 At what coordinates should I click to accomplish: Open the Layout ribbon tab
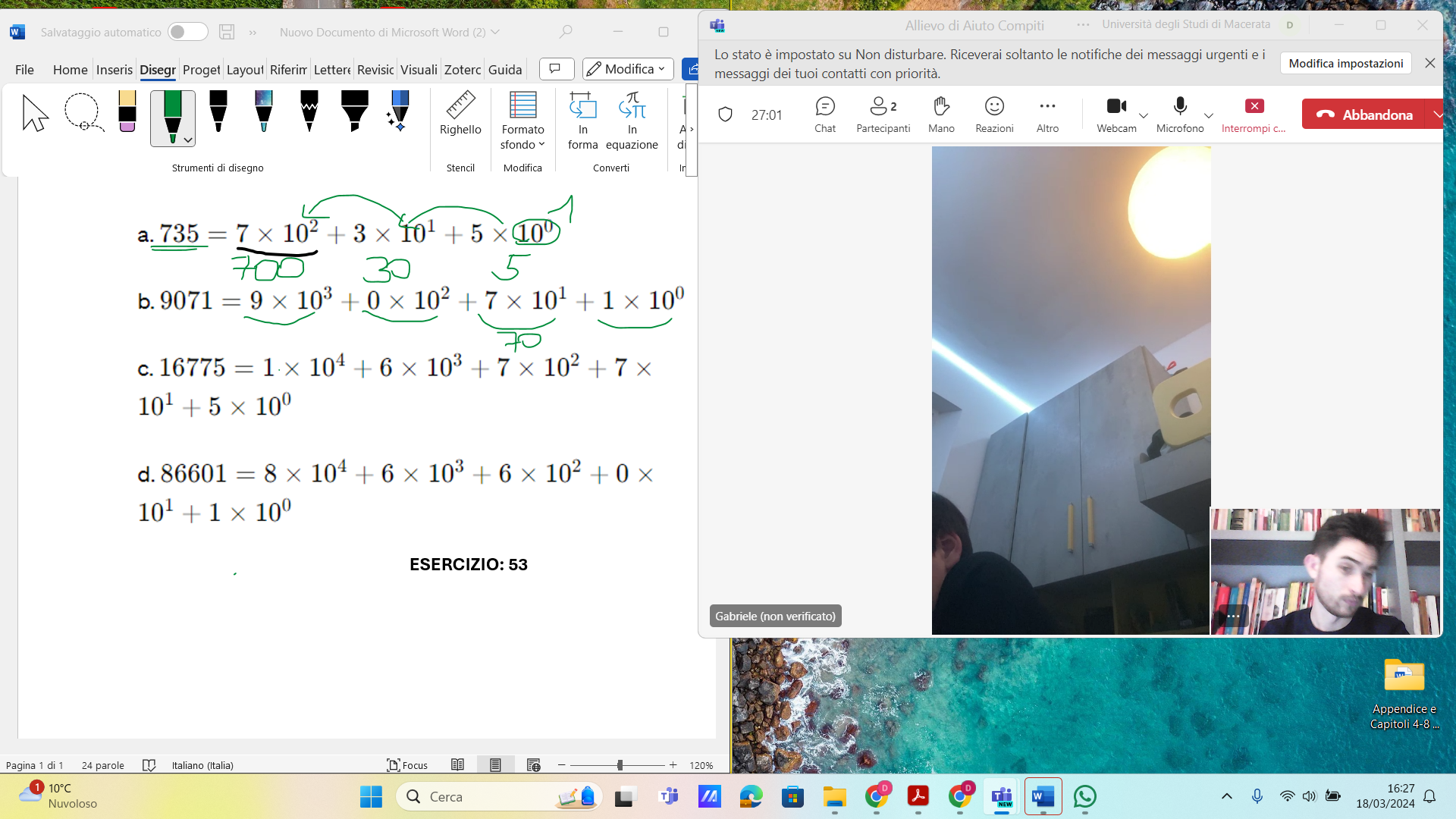pyautogui.click(x=244, y=70)
